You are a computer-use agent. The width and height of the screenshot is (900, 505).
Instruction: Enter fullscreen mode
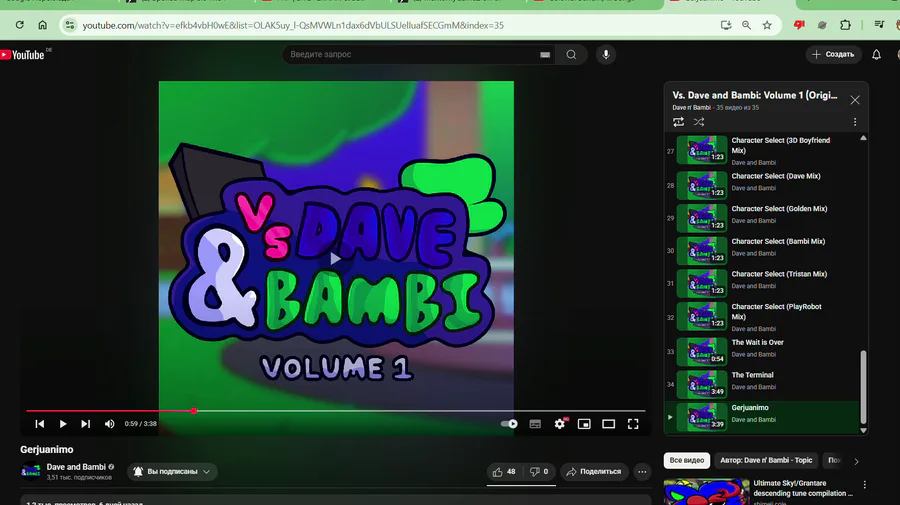[x=633, y=424]
